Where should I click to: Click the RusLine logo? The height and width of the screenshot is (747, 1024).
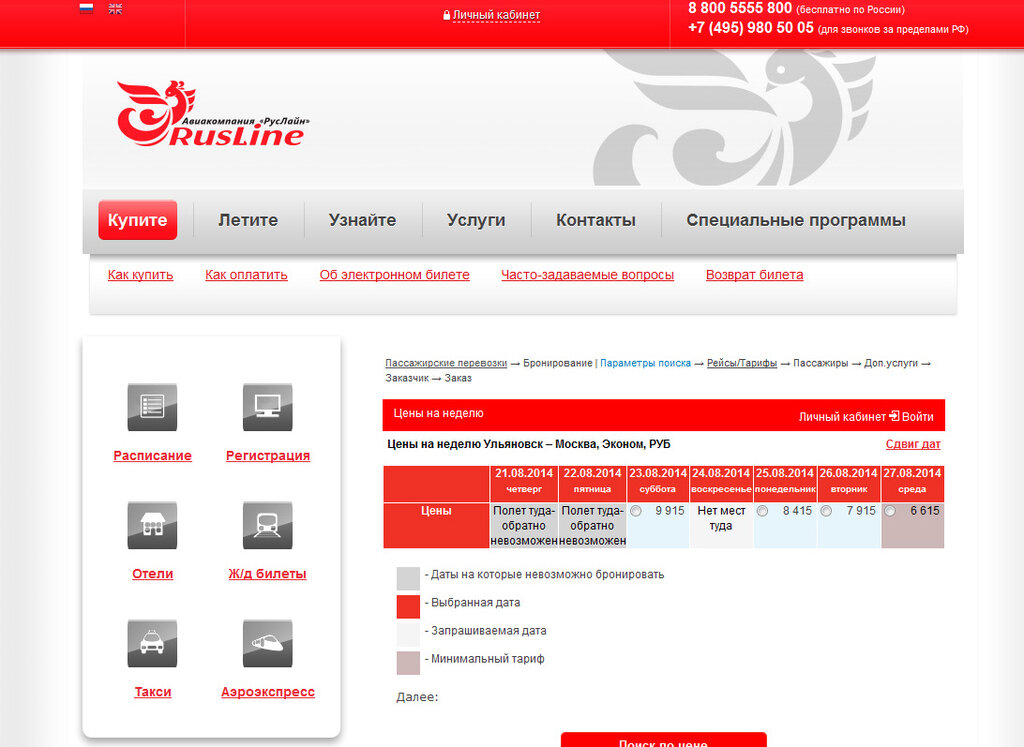211,115
